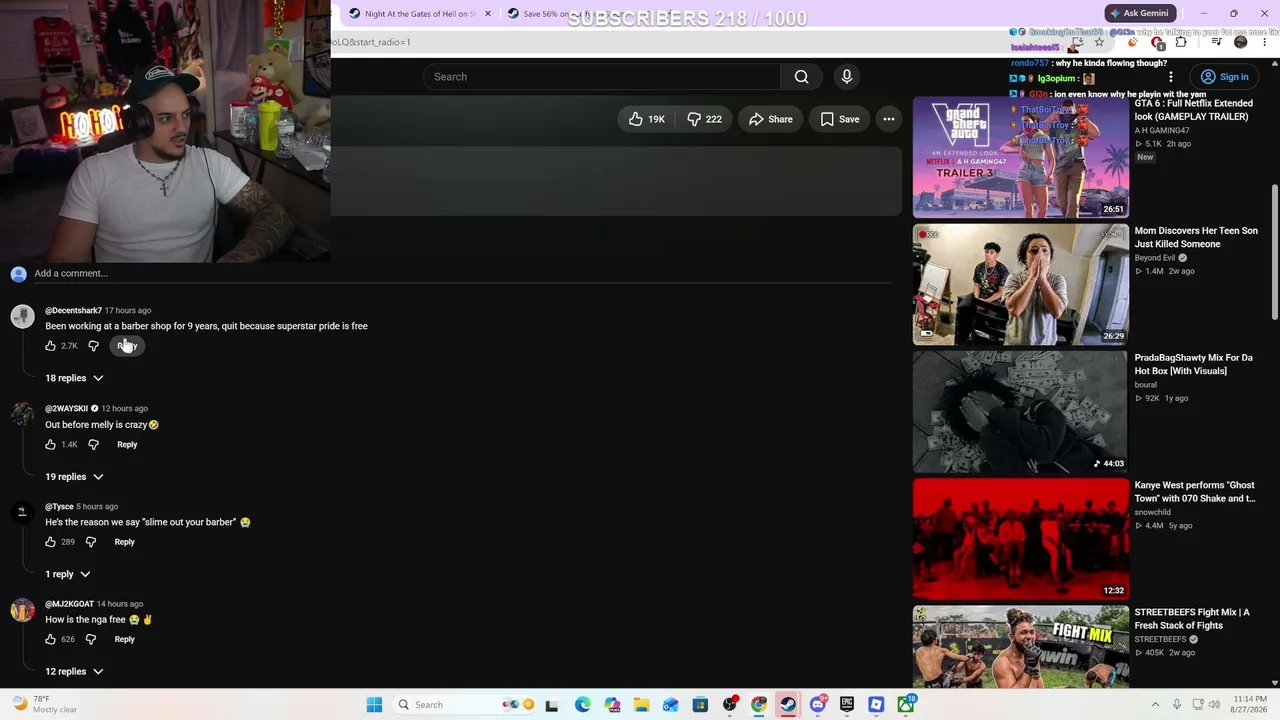
Task: Expand 12 replies under @MJ2KGOAT comment
Action: pos(74,672)
